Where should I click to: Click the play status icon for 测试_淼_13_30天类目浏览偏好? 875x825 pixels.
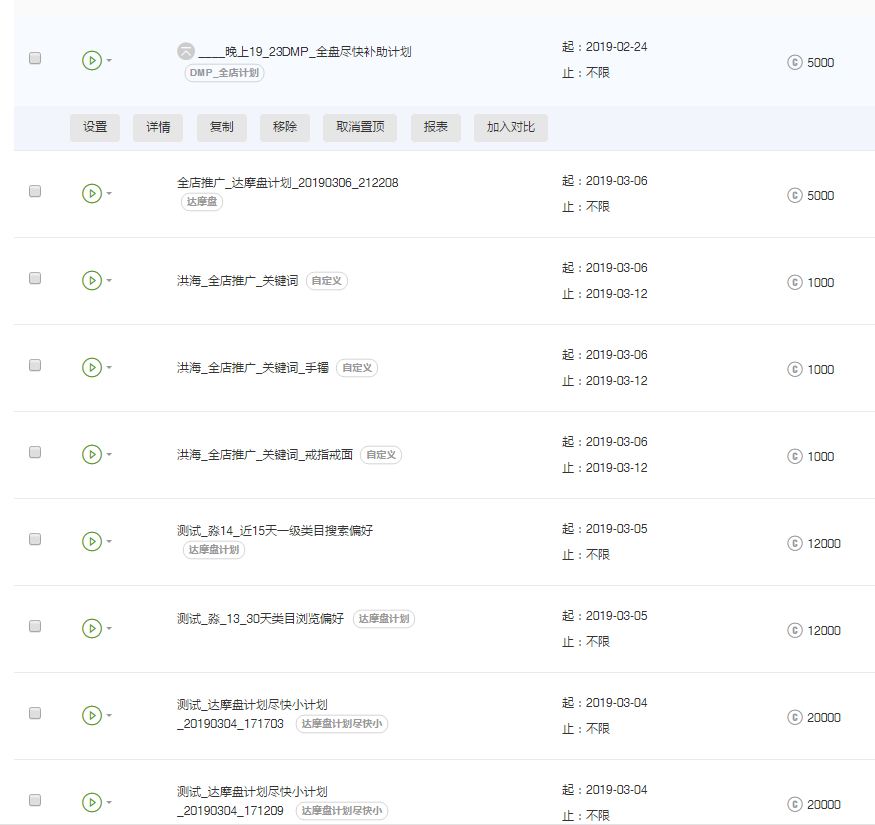pos(91,628)
